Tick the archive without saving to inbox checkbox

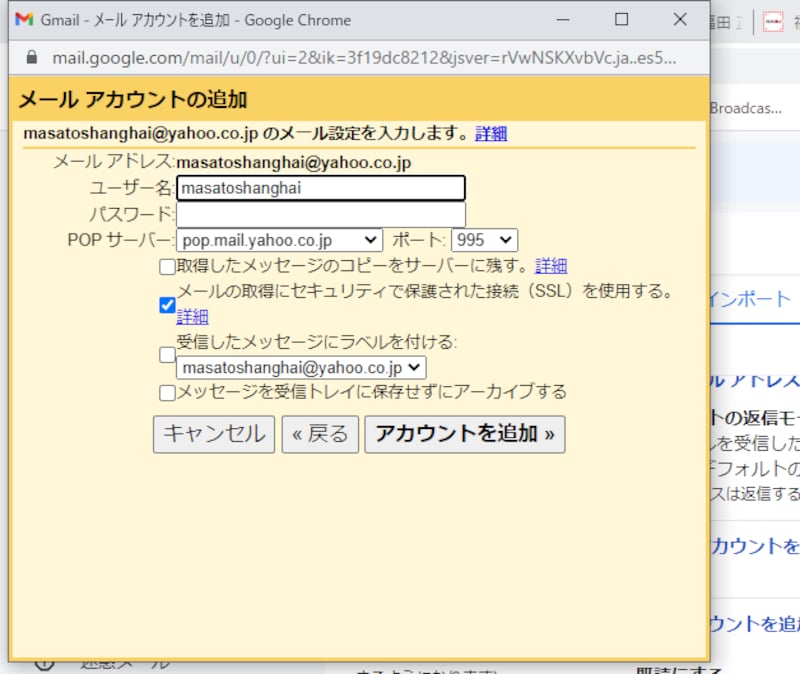pos(167,393)
